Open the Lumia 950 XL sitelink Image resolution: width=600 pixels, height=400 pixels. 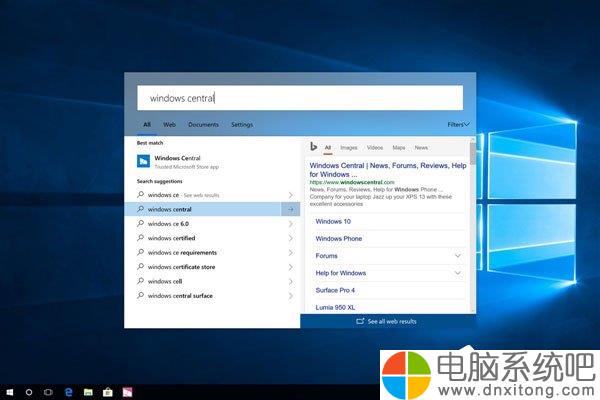(335, 307)
